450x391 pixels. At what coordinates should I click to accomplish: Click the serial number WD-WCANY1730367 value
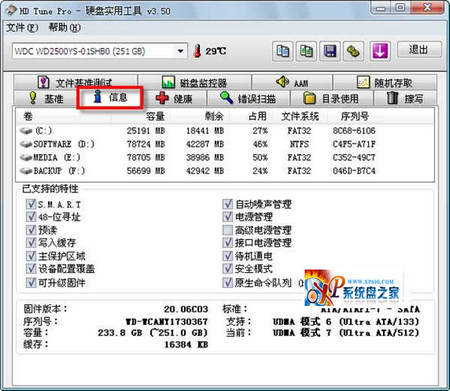pyautogui.click(x=167, y=322)
